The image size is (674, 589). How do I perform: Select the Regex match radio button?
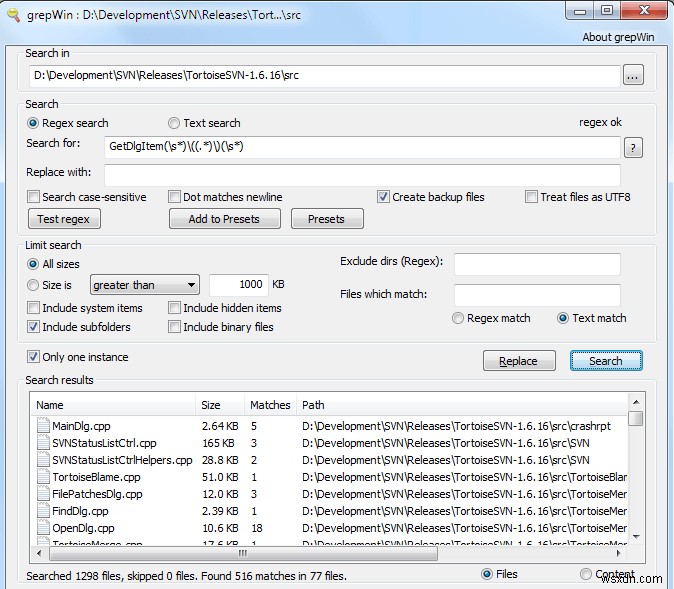[458, 318]
